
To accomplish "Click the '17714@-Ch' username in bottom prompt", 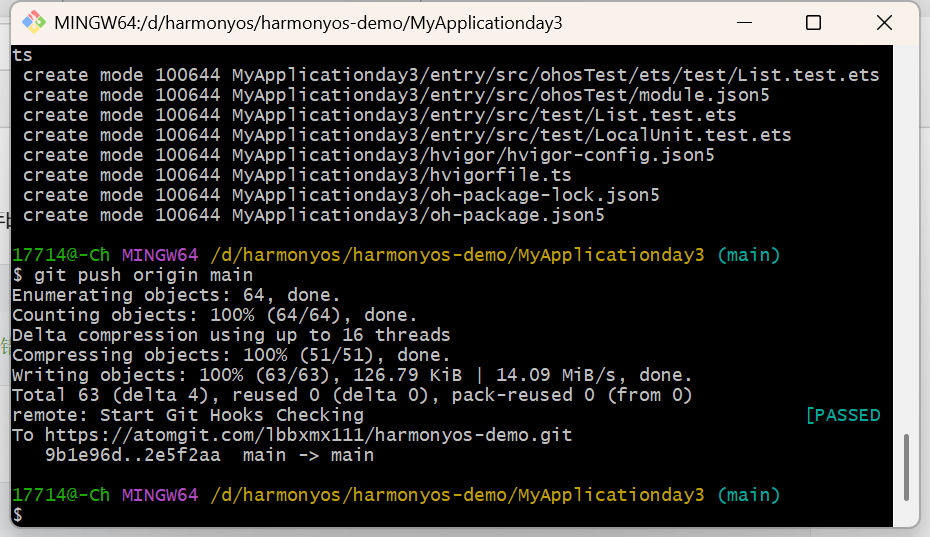I will pyautogui.click(x=61, y=495).
